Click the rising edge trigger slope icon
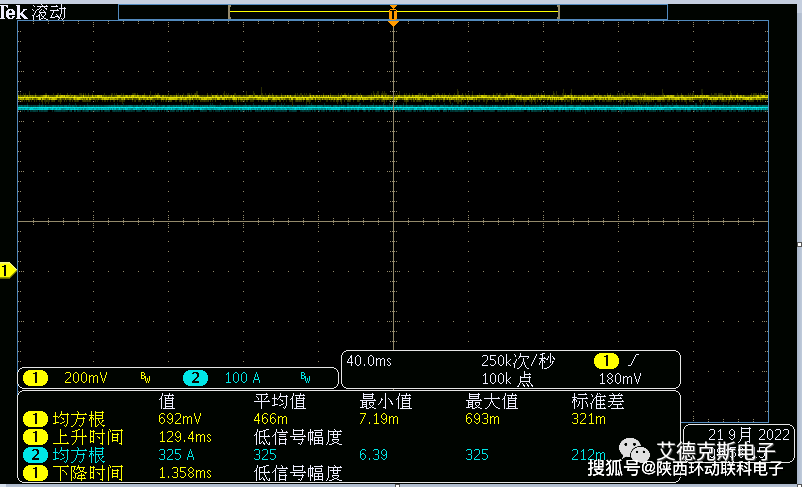802x487 pixels. pyautogui.click(x=634, y=361)
